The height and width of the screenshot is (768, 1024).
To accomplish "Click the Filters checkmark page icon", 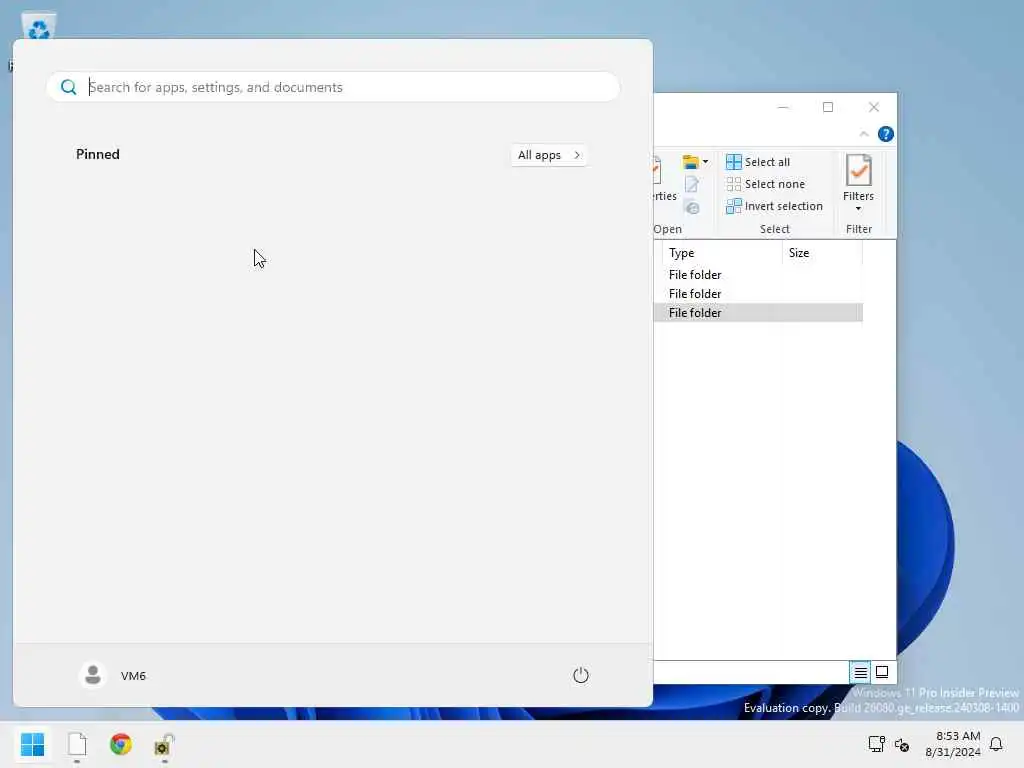I will tap(858, 170).
